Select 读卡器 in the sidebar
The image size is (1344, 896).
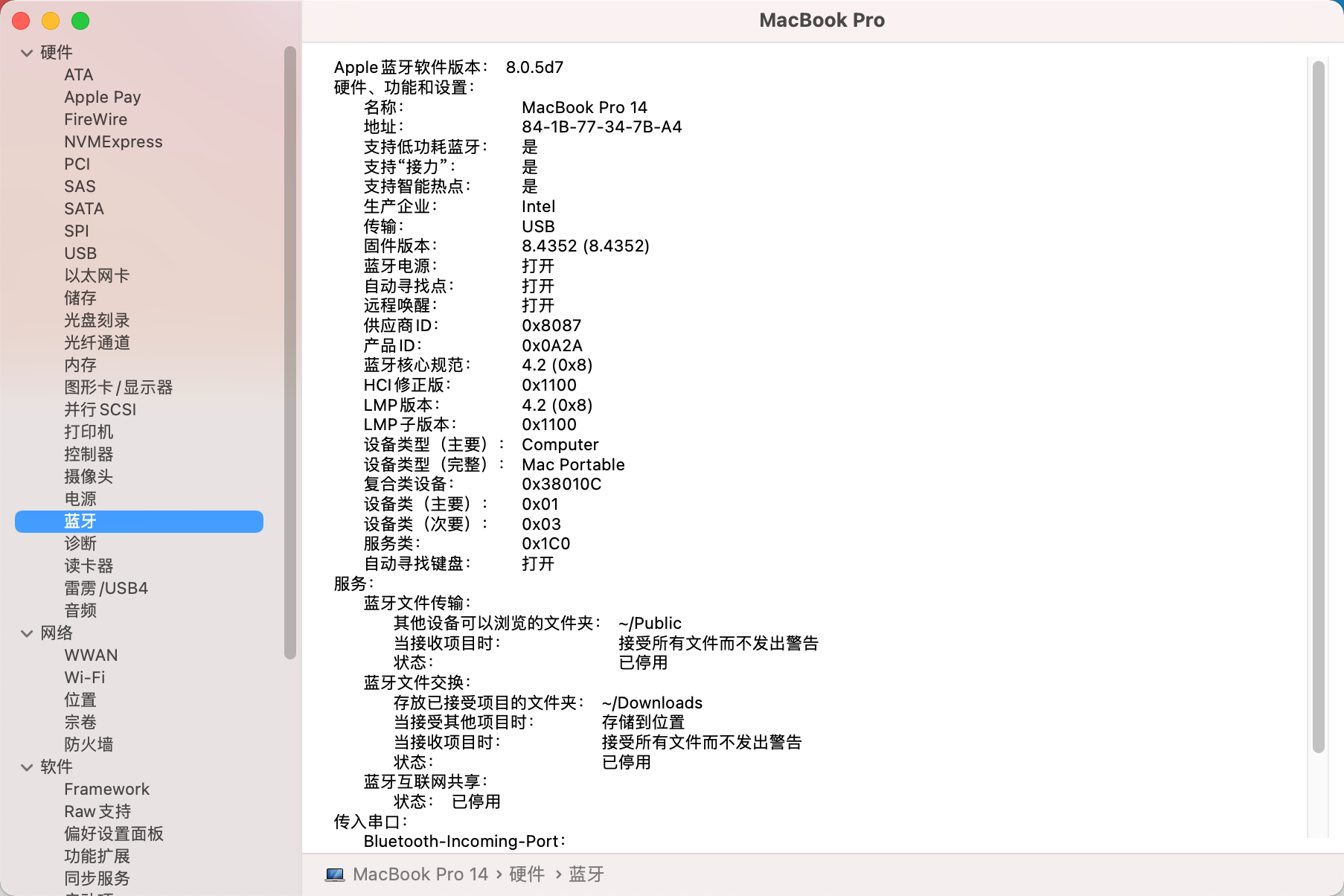[89, 566]
